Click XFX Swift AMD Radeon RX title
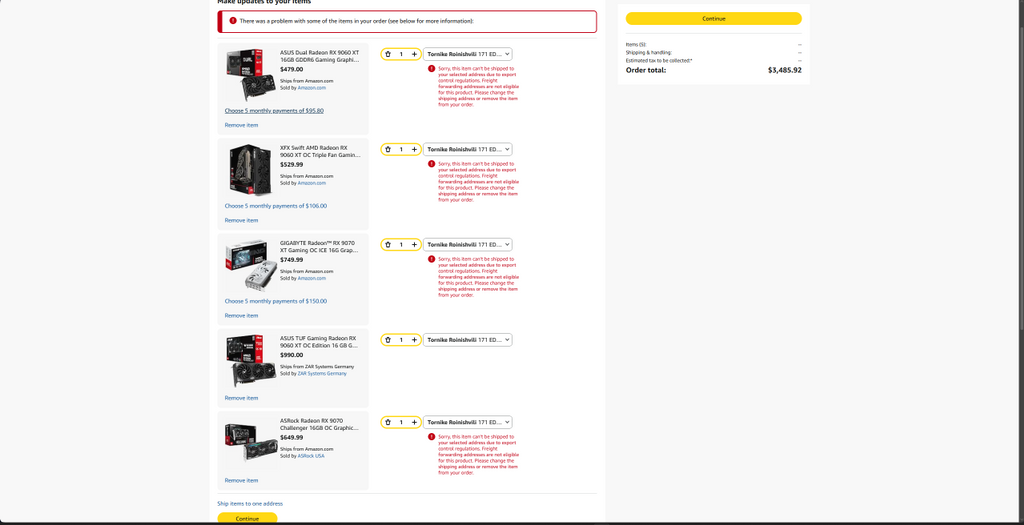 320,151
